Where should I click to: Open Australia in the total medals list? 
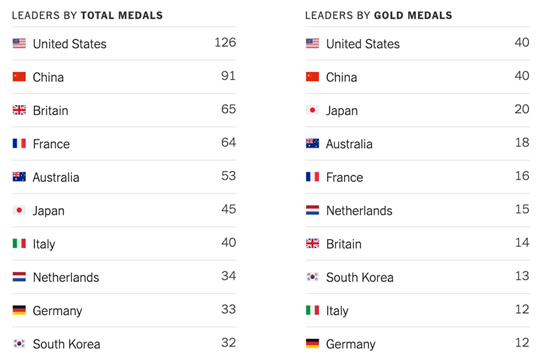click(x=124, y=177)
